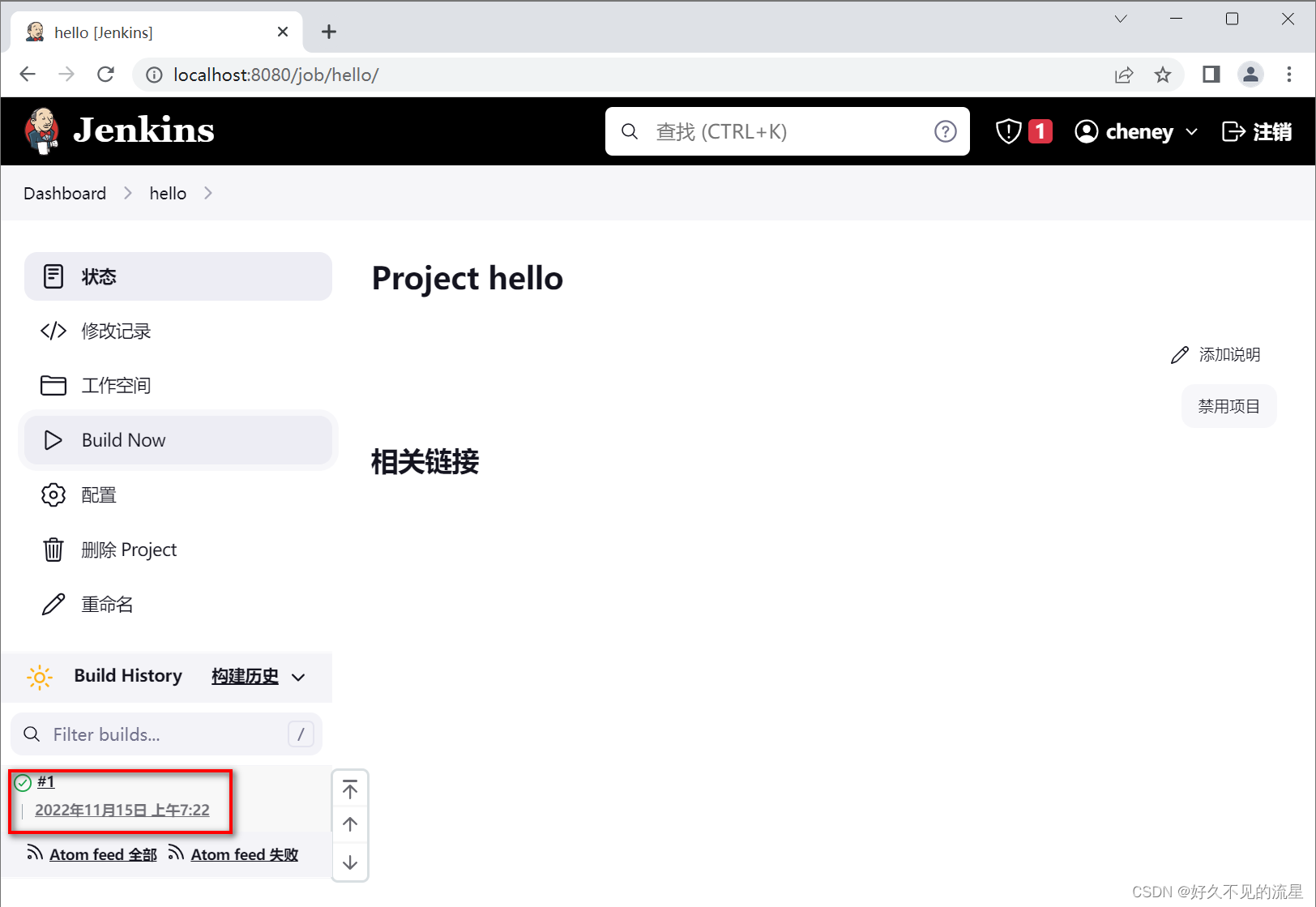
Task: Click the slash shortcut hint in filter
Action: pyautogui.click(x=301, y=734)
